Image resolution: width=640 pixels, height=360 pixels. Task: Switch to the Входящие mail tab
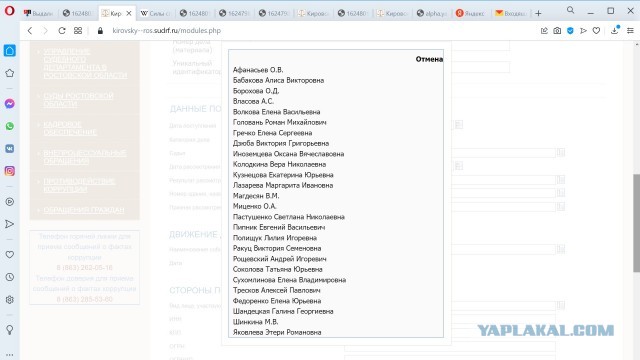(x=510, y=13)
